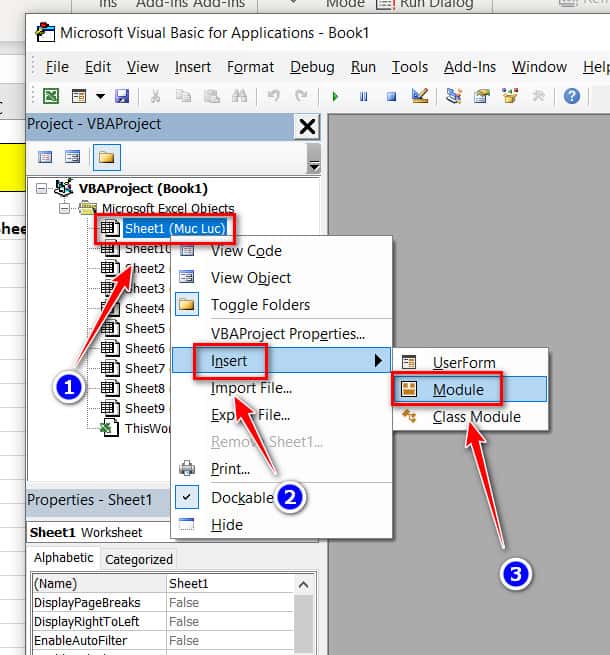This screenshot has height=655, width=610.
Task: Select ThisWorkbook in the project tree
Action: pyautogui.click(x=147, y=428)
